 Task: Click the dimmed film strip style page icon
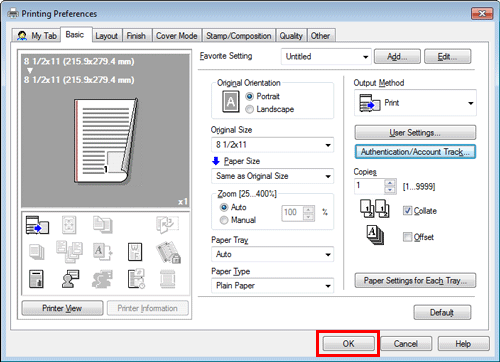[167, 279]
